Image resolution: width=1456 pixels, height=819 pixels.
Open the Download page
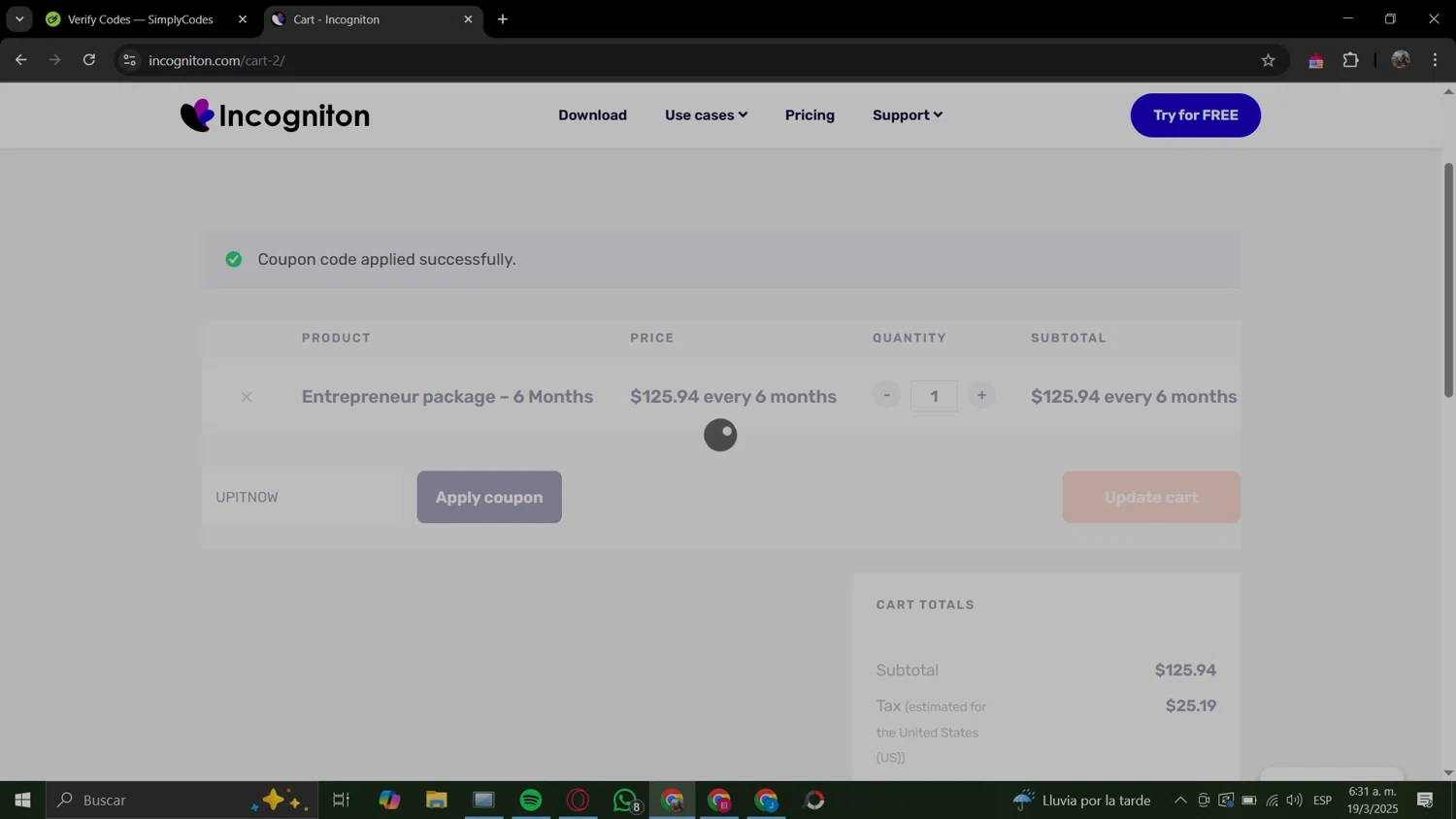592,115
